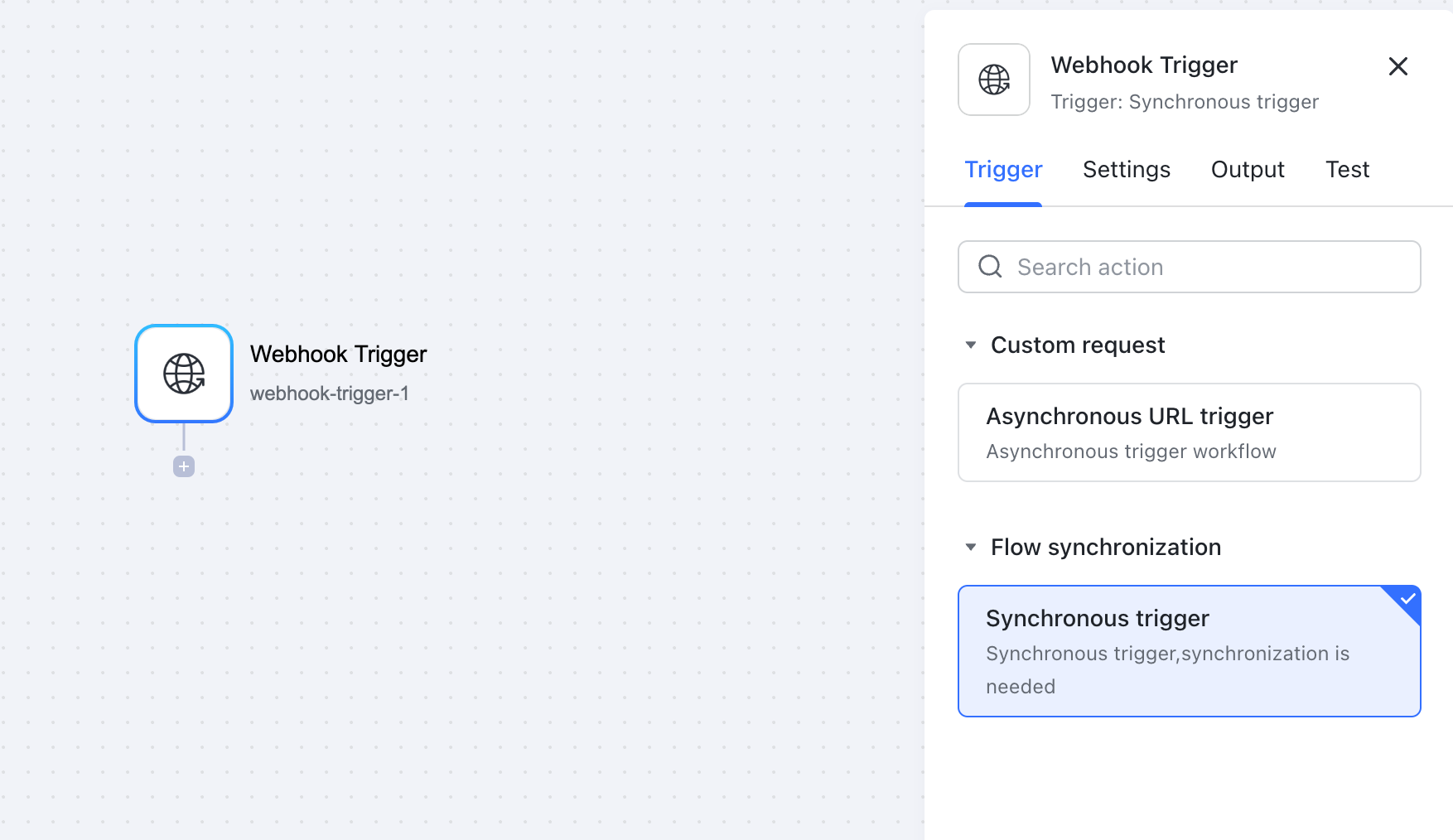
Task: Go to the Test tab
Action: (x=1347, y=169)
